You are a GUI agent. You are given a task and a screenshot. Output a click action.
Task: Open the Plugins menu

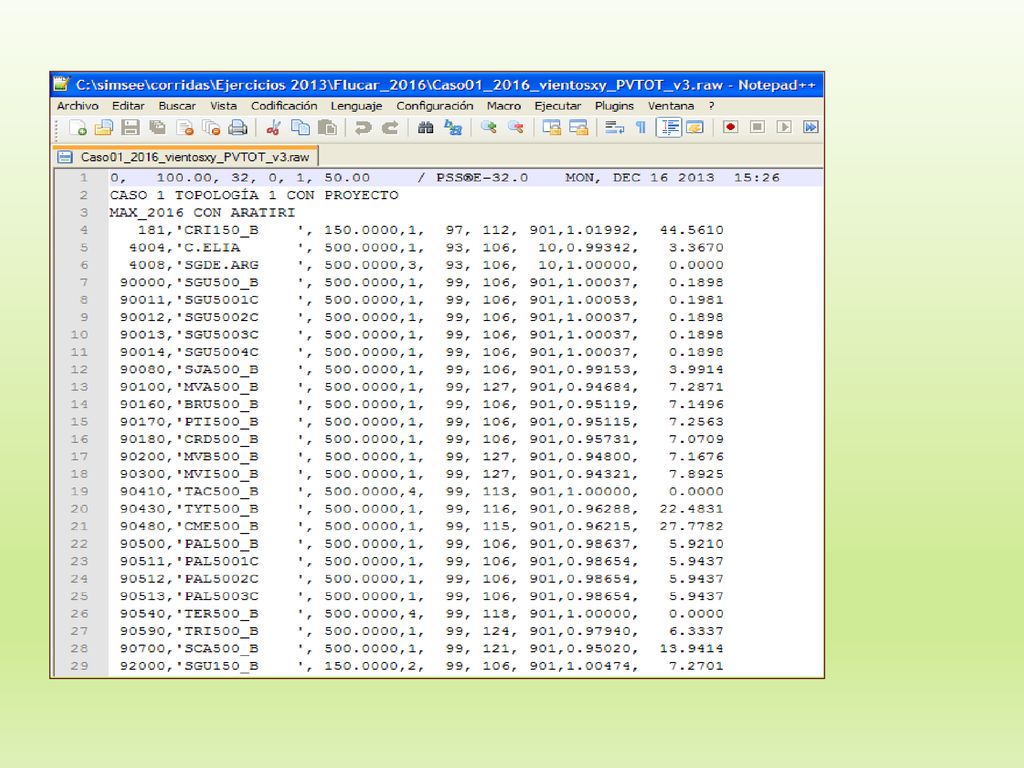click(615, 106)
